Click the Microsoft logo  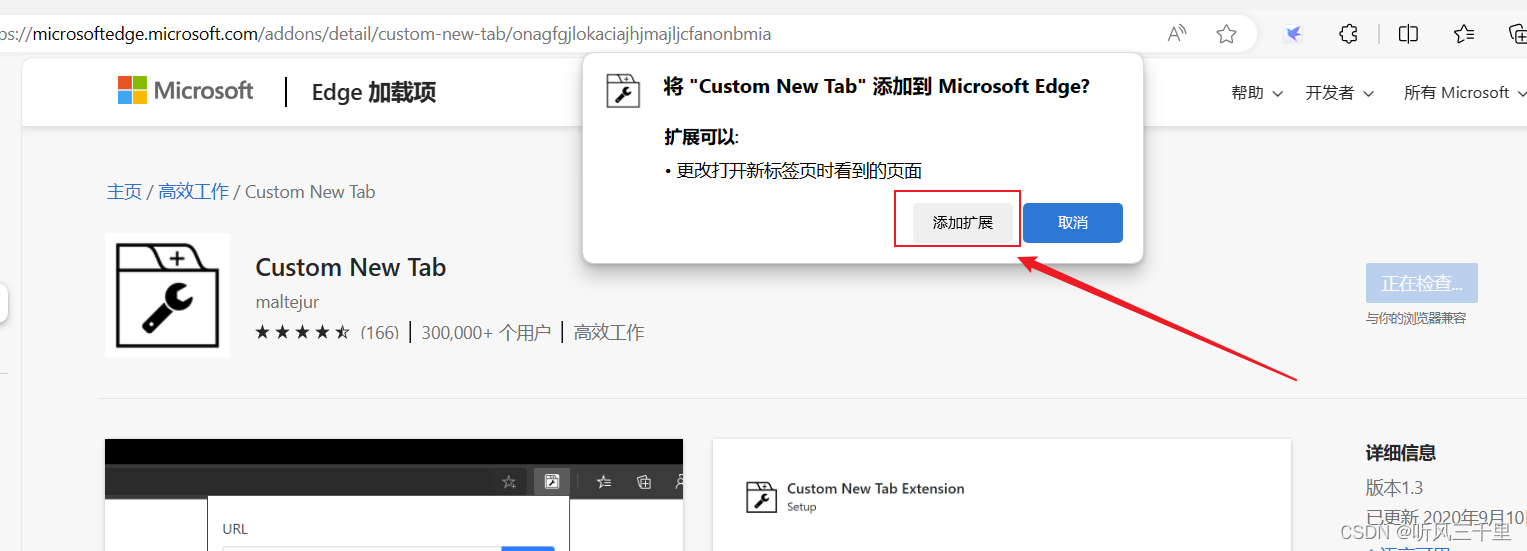186,91
